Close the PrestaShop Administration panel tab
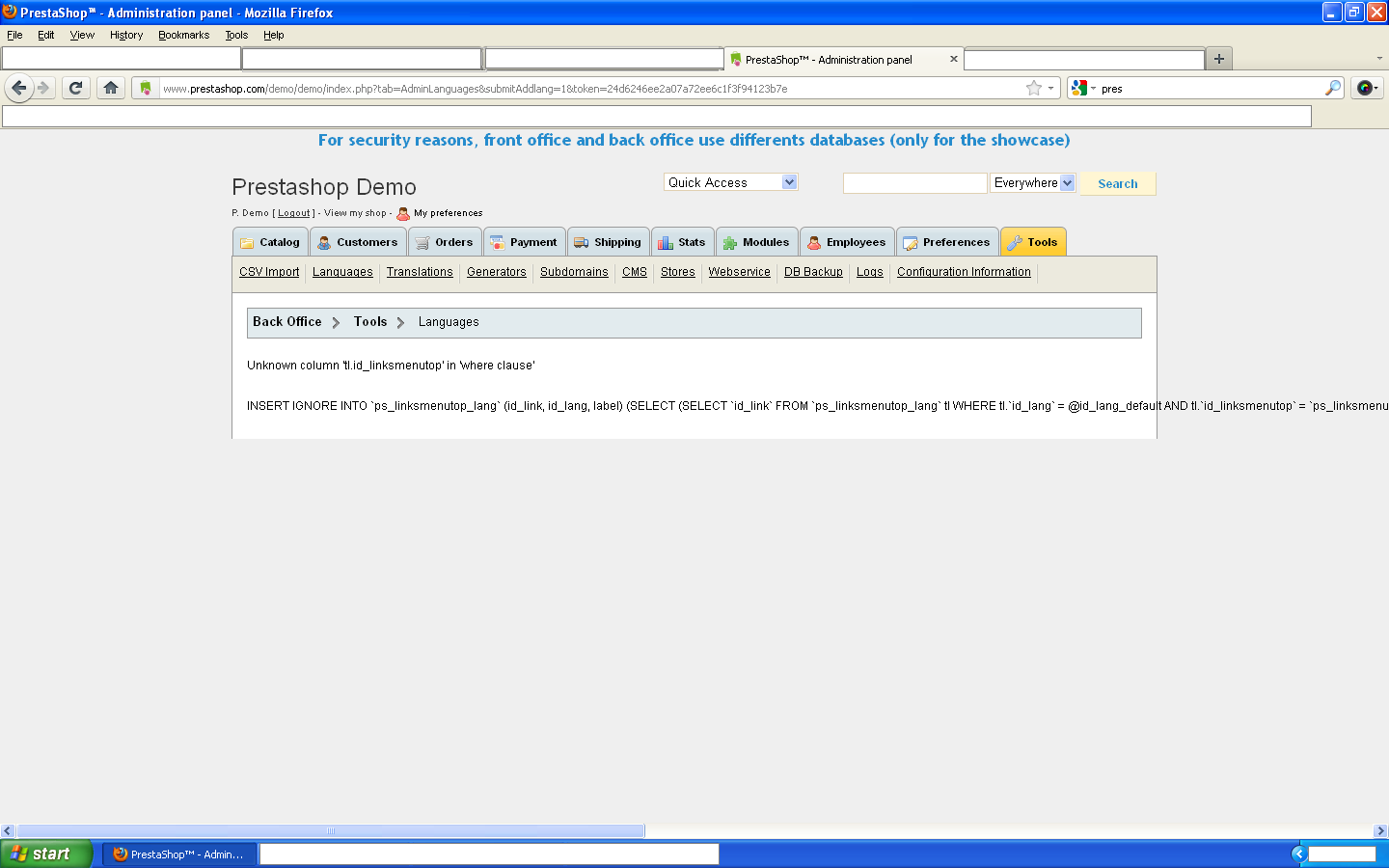Screen dimensions: 1389x868 pyautogui.click(x=954, y=59)
